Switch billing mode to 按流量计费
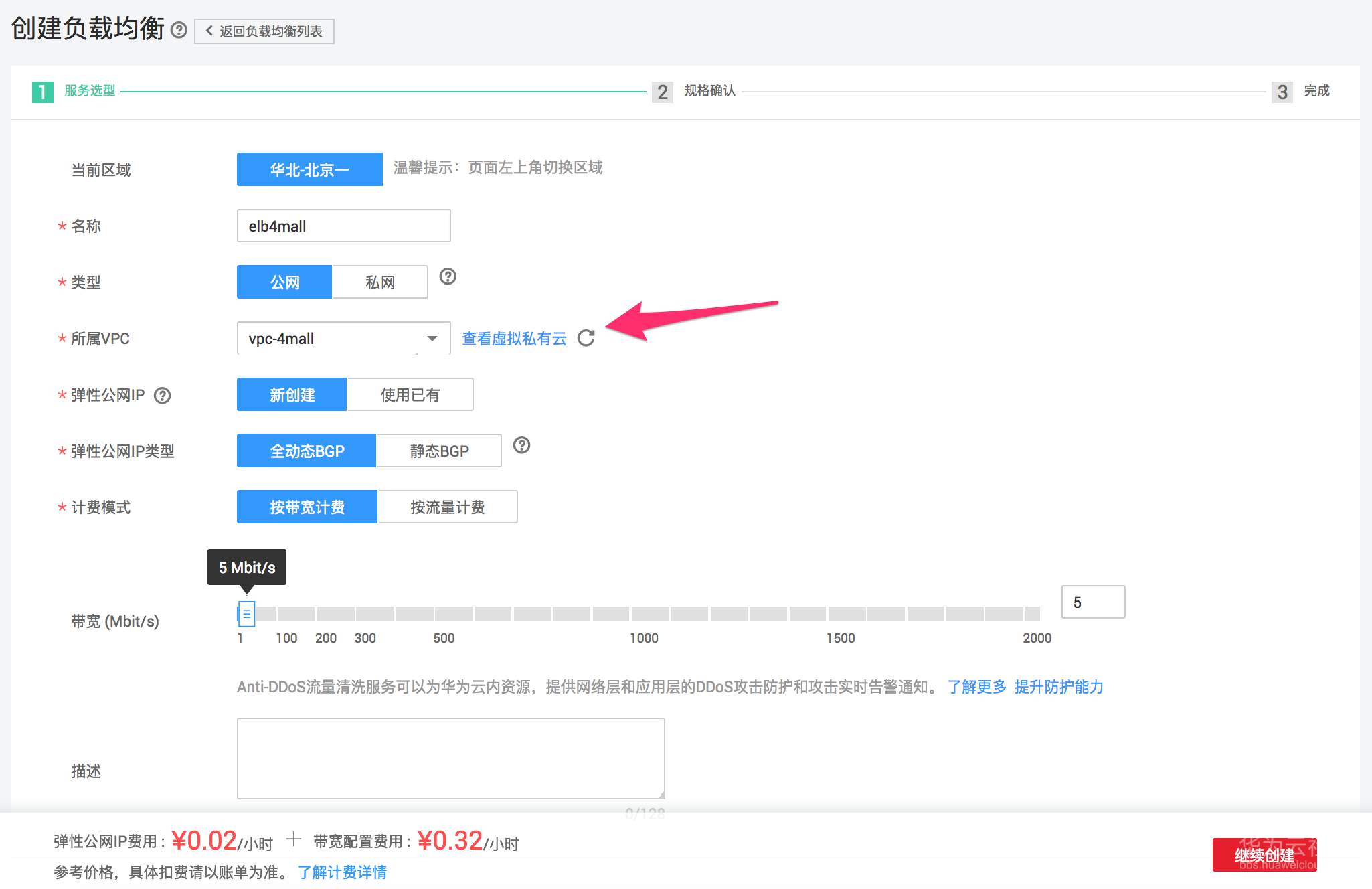 tap(448, 507)
